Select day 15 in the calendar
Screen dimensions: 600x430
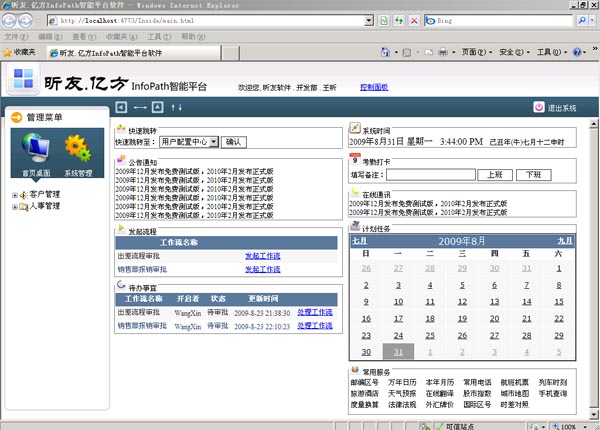tap(559, 301)
